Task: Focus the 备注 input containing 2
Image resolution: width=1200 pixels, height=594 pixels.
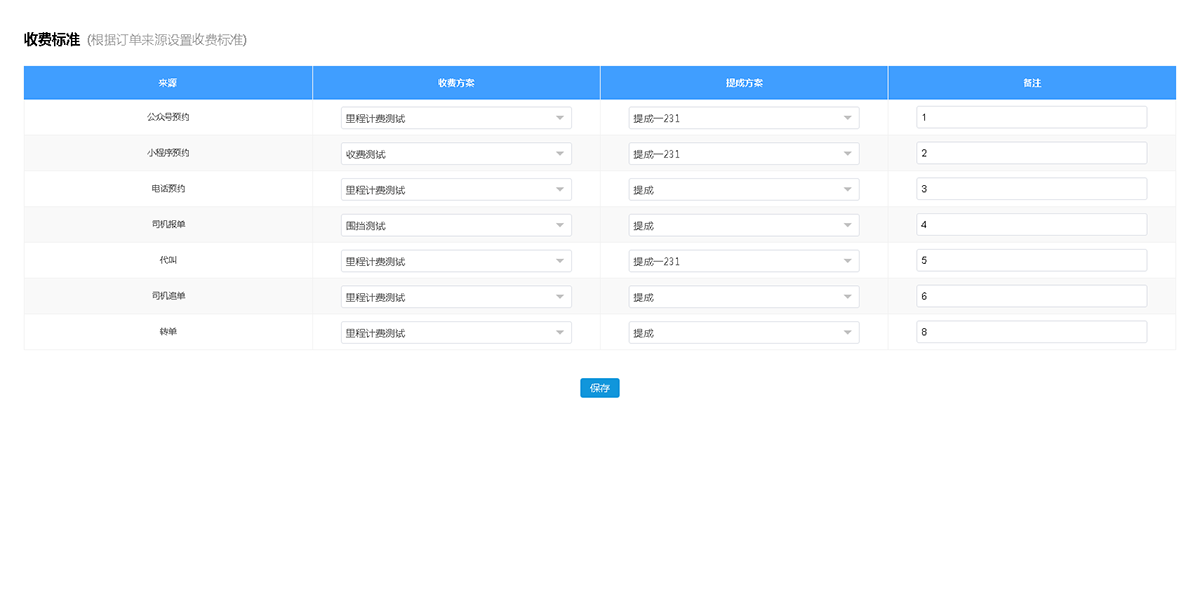Action: [x=1031, y=154]
